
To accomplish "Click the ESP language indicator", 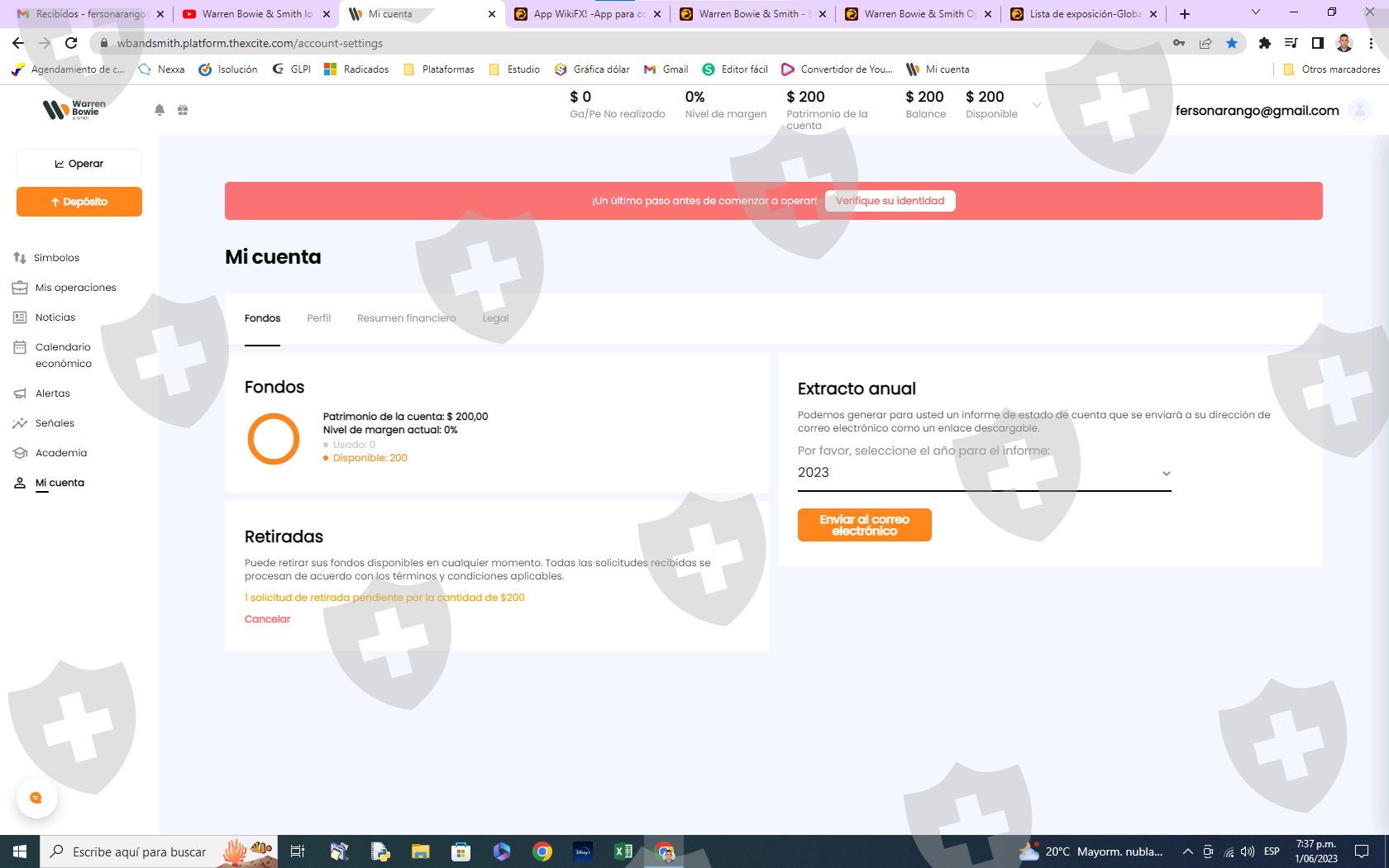I will point(1272,851).
